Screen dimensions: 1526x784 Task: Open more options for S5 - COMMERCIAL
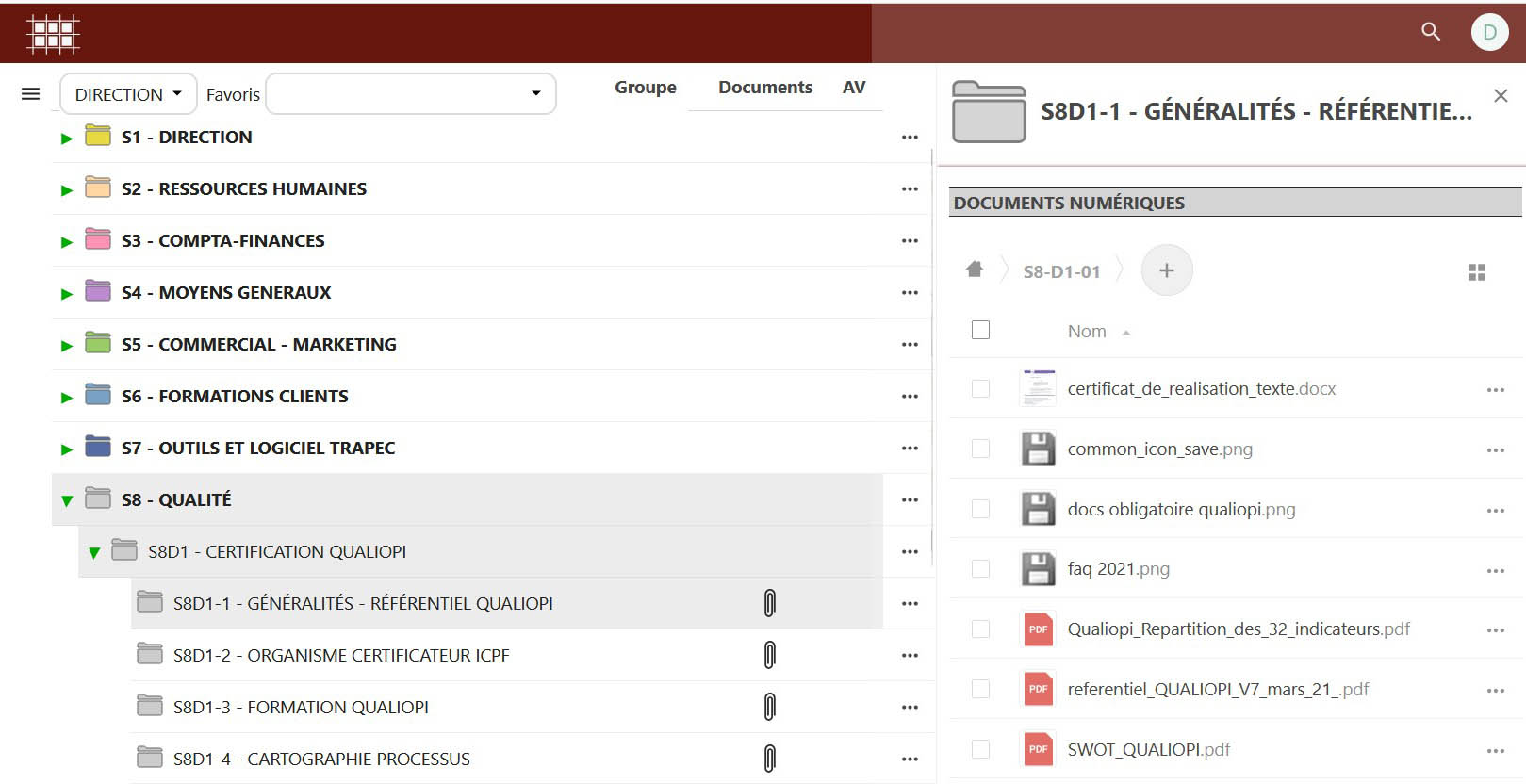click(910, 345)
